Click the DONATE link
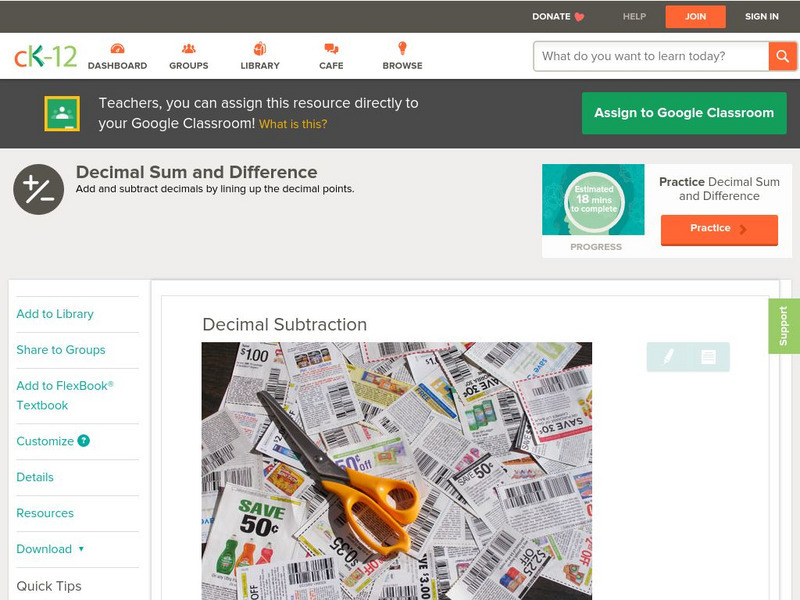 pos(551,17)
